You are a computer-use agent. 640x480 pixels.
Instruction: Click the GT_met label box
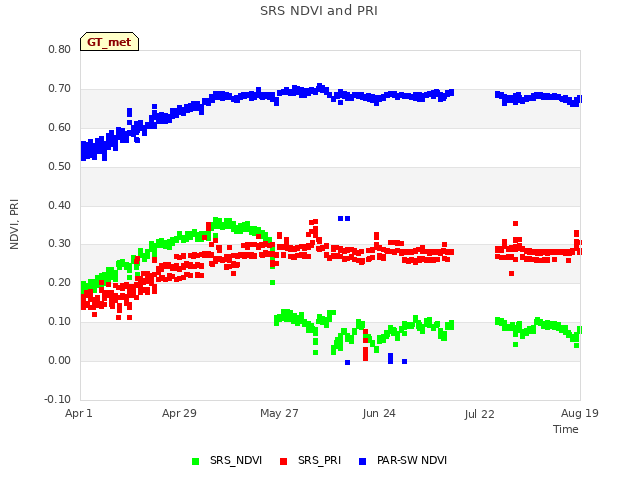coord(109,42)
